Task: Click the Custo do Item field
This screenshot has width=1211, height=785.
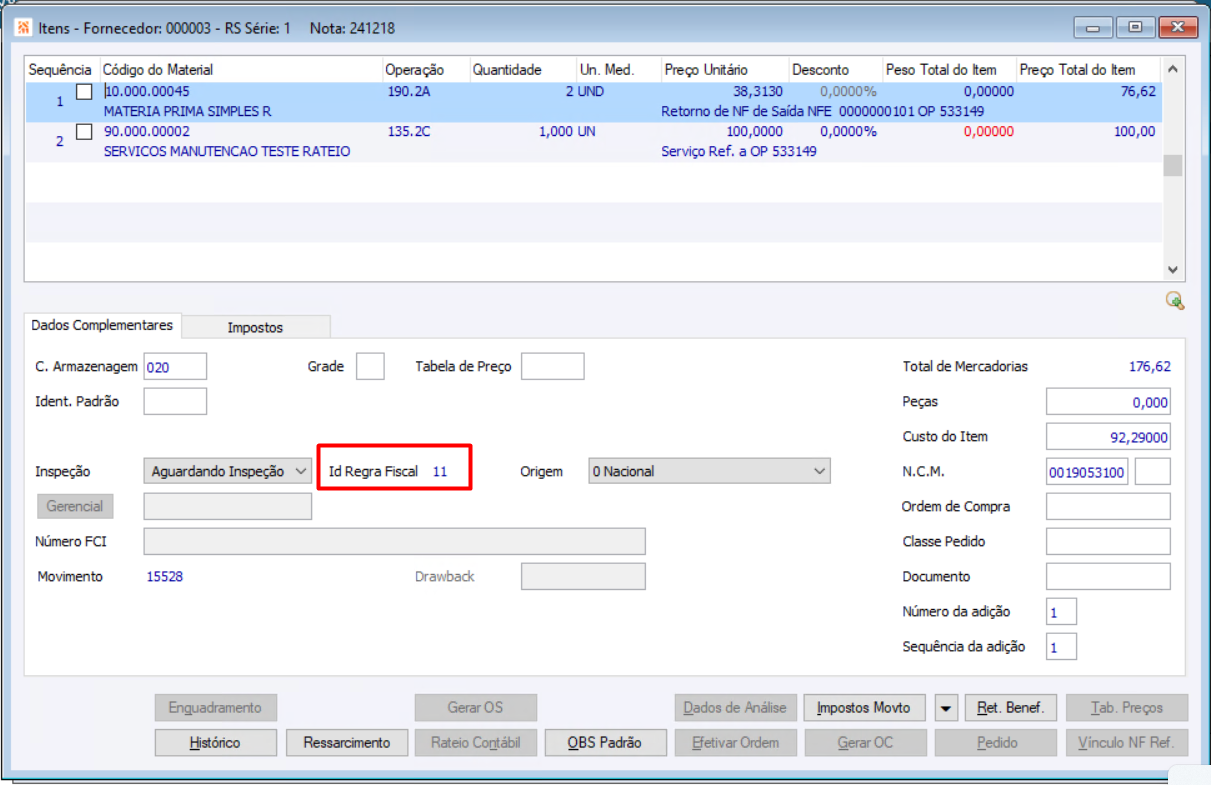Action: point(1108,437)
